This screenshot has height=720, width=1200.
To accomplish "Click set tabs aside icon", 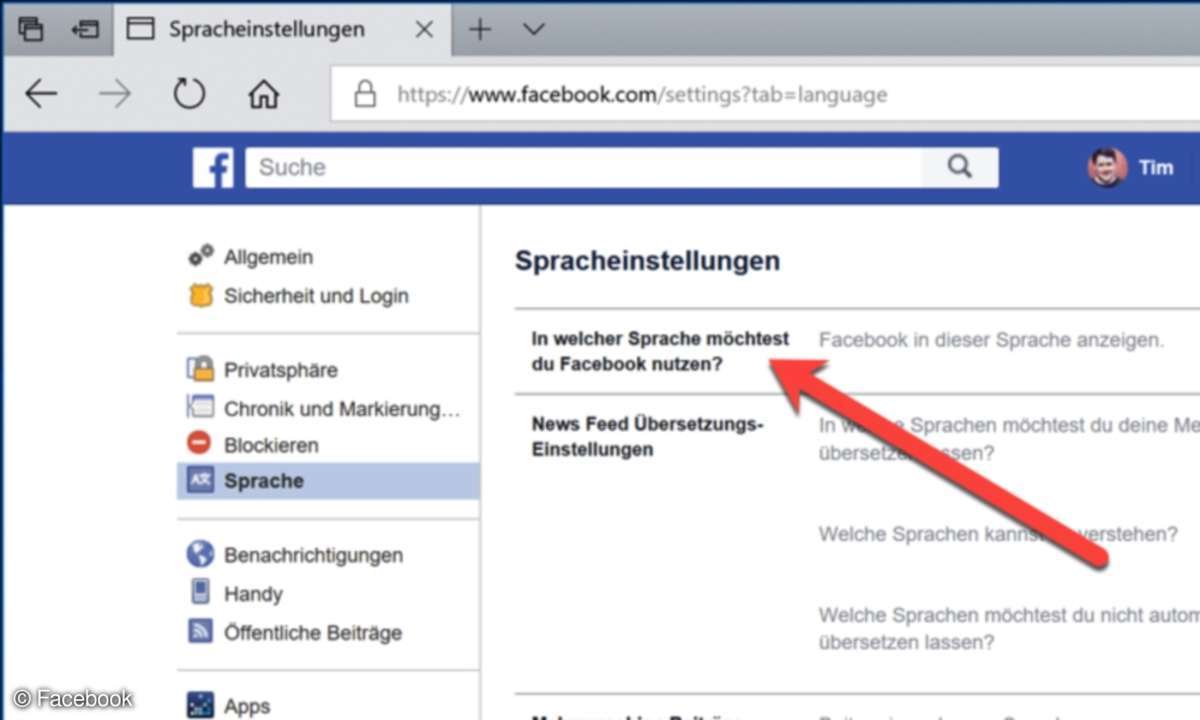I will (84, 29).
